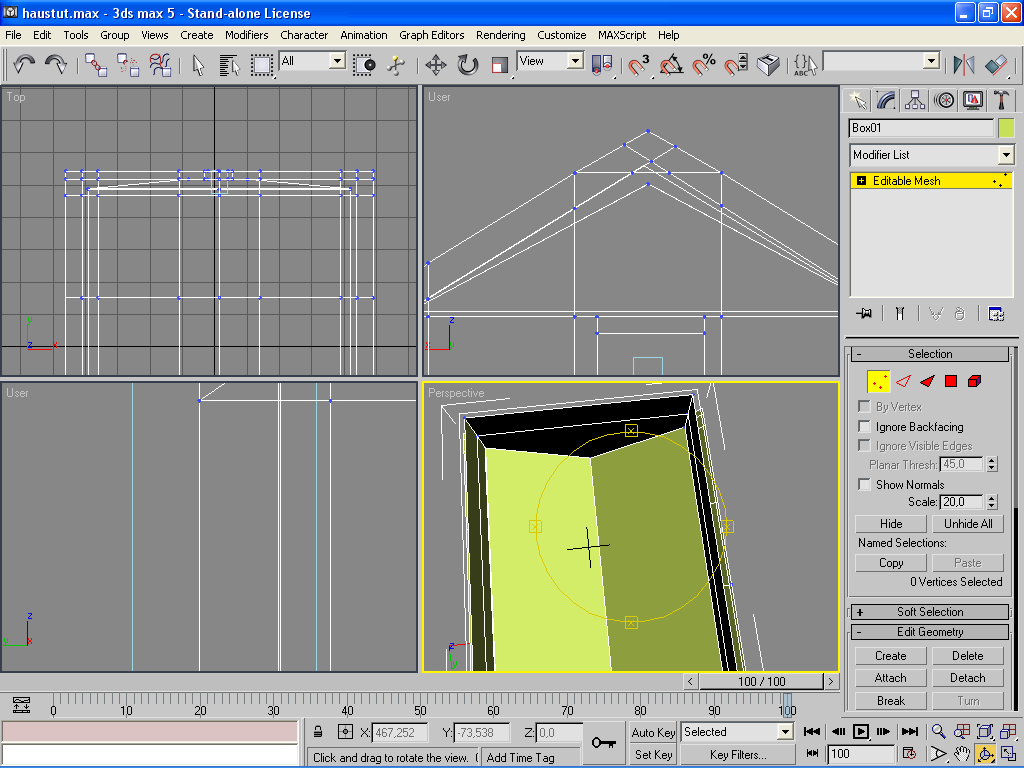The image size is (1024, 768).
Task: Choose the Select Object arrow tool
Action: pos(199,65)
